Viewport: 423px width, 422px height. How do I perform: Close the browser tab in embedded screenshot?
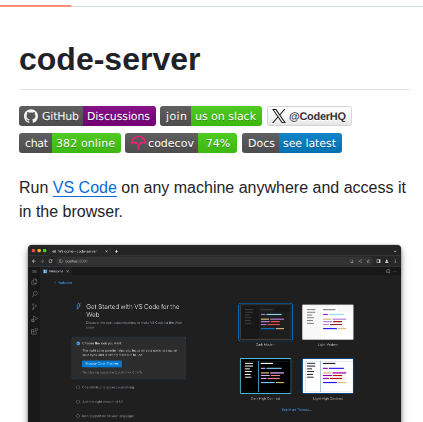[106, 251]
